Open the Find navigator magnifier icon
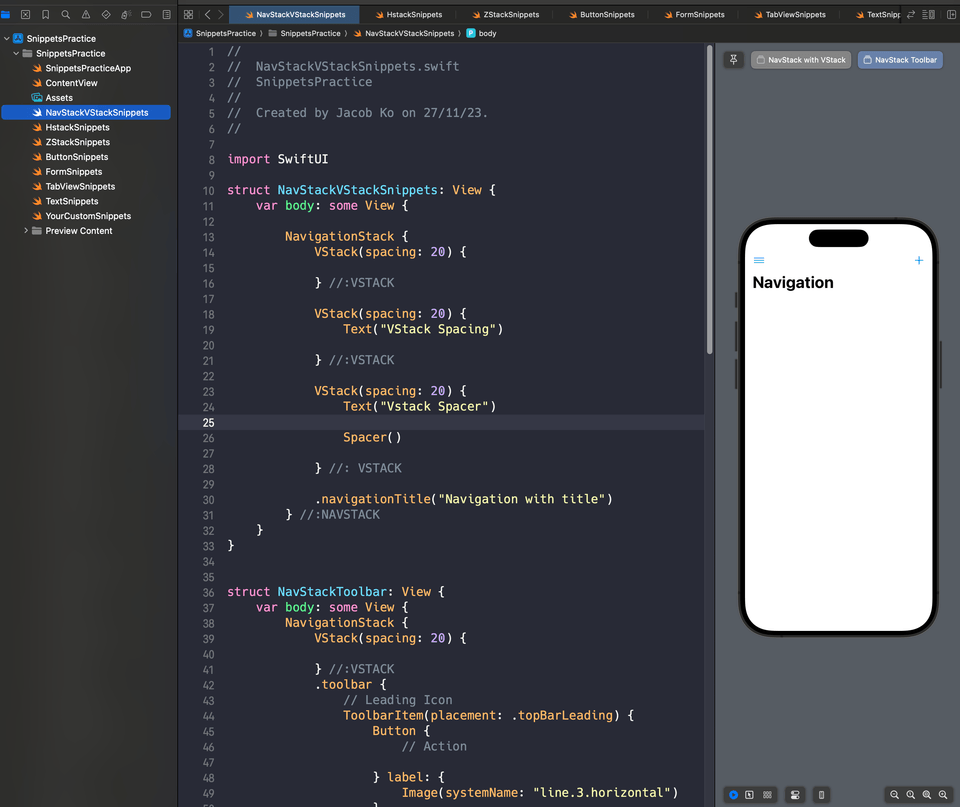Screen dimensions: 960x807 [66, 15]
